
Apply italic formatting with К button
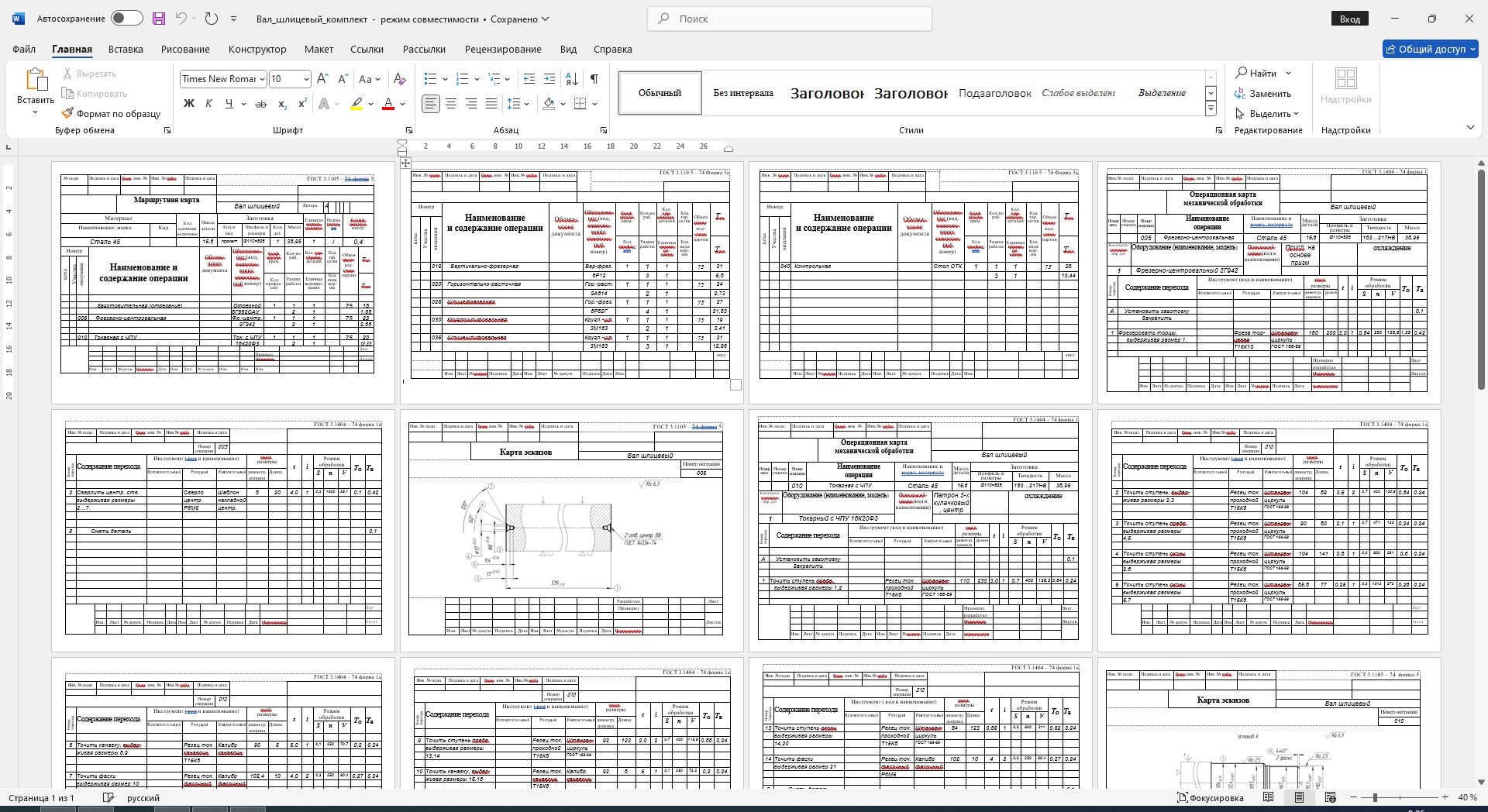[208, 103]
